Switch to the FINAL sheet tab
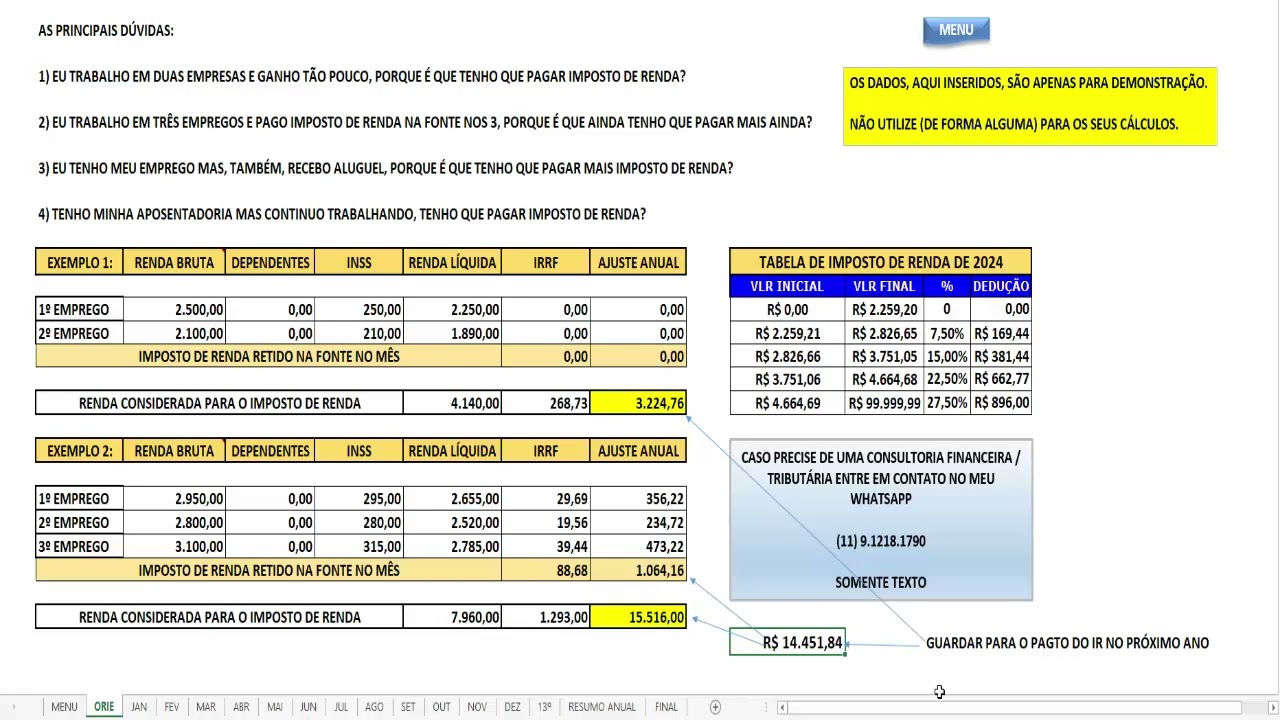The image size is (1280, 720). click(x=666, y=707)
